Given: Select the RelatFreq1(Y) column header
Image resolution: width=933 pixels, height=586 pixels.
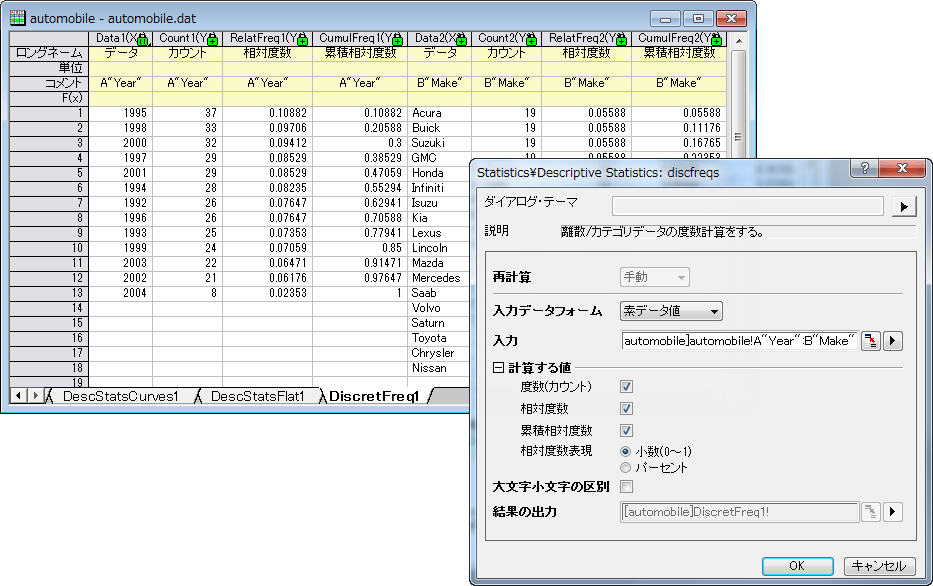Looking at the screenshot, I should [267, 38].
